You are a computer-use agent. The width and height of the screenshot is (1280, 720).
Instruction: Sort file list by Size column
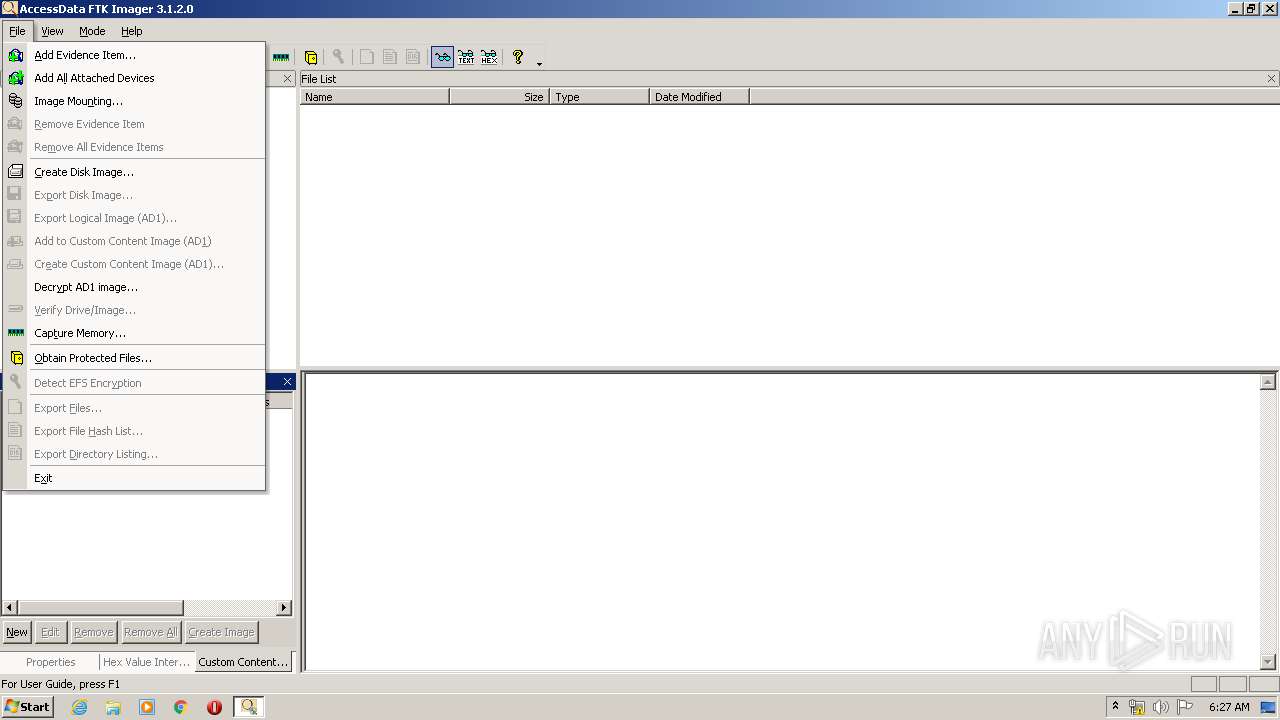point(499,97)
